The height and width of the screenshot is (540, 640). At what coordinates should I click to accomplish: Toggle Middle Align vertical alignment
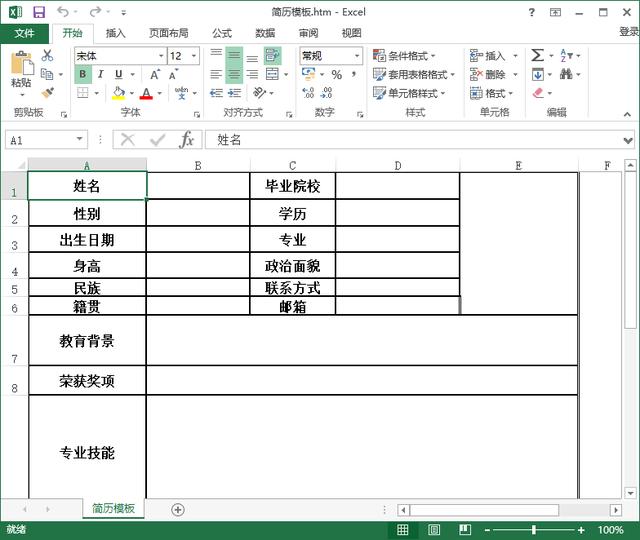[x=234, y=56]
